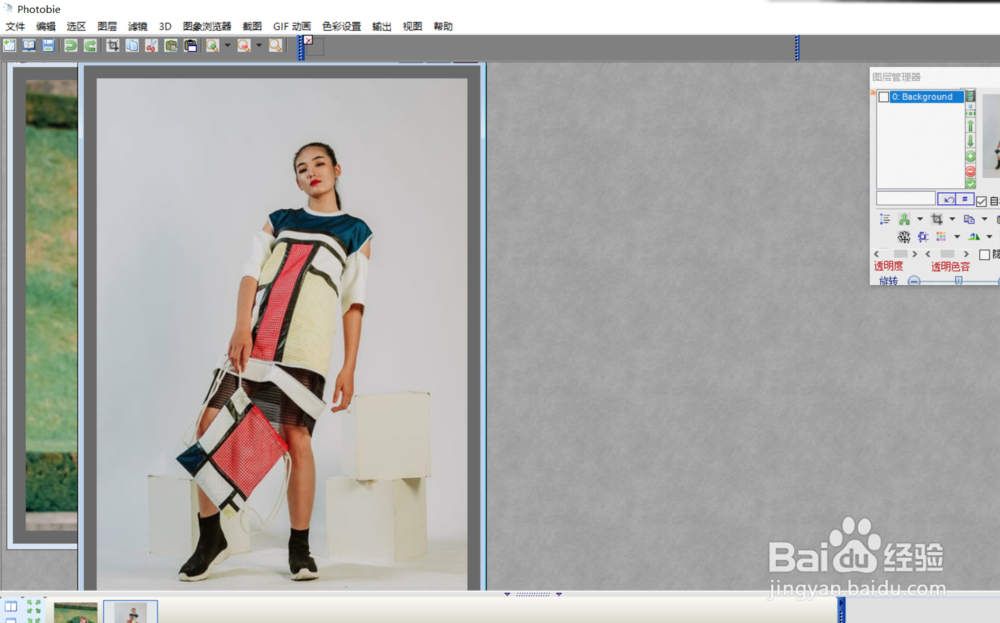The height and width of the screenshot is (623, 1000).
Task: Zoom out with magnifier icon
Action: coord(244,45)
